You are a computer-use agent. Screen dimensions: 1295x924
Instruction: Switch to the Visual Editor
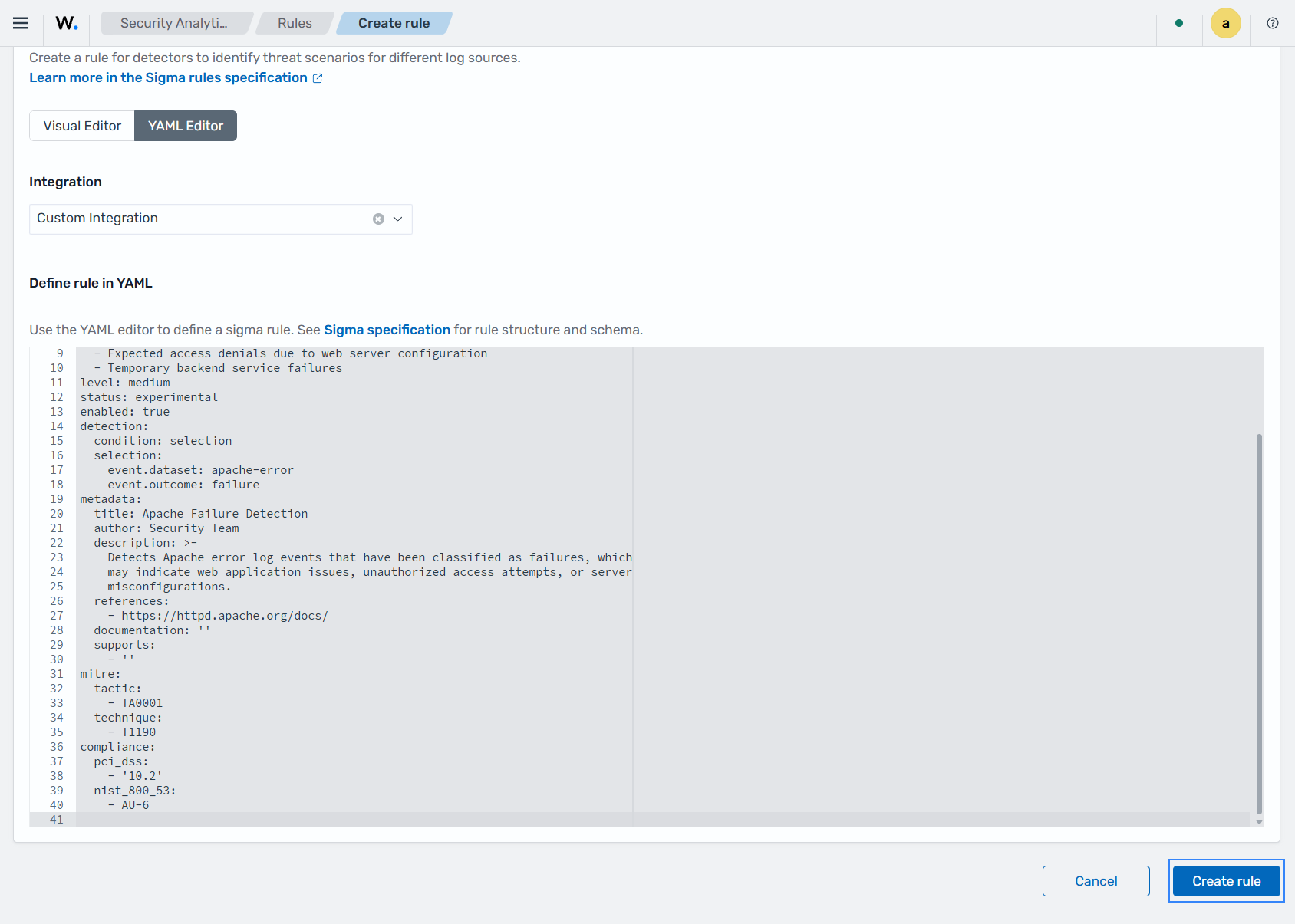tap(82, 126)
